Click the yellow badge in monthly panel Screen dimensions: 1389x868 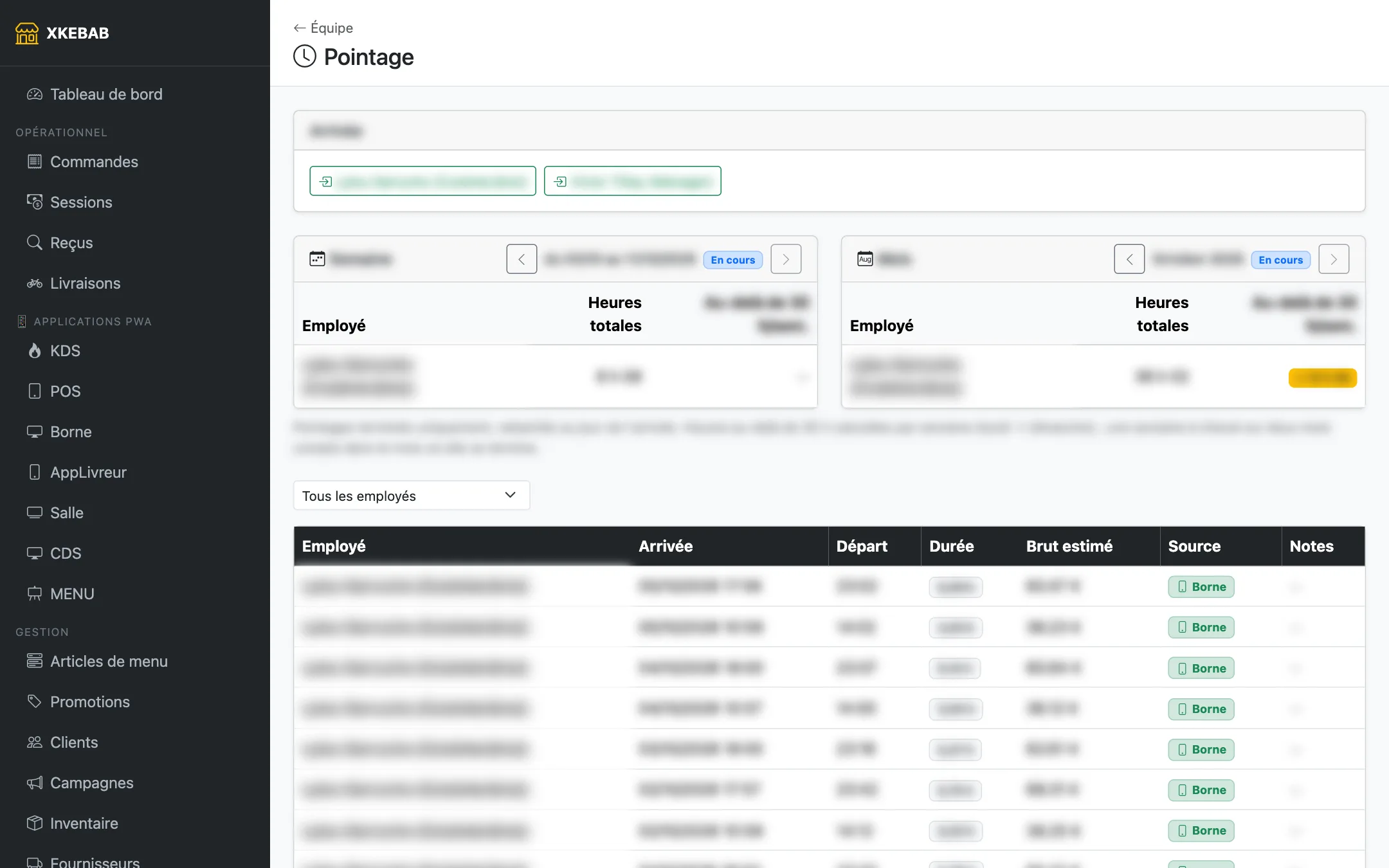[x=1323, y=378]
